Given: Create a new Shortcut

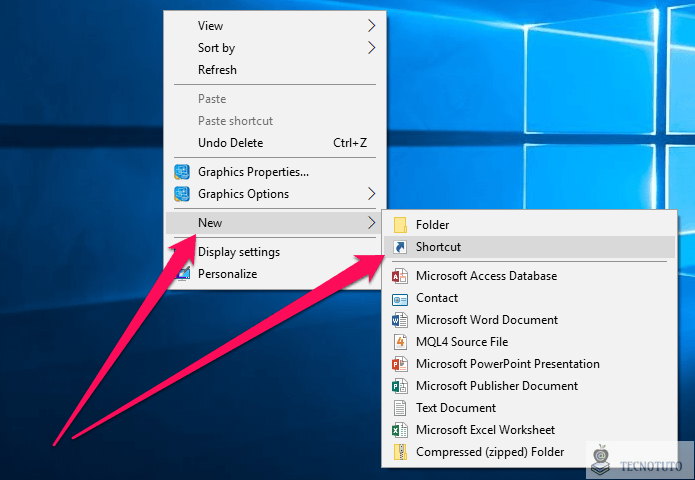Looking at the screenshot, I should coord(529,247).
